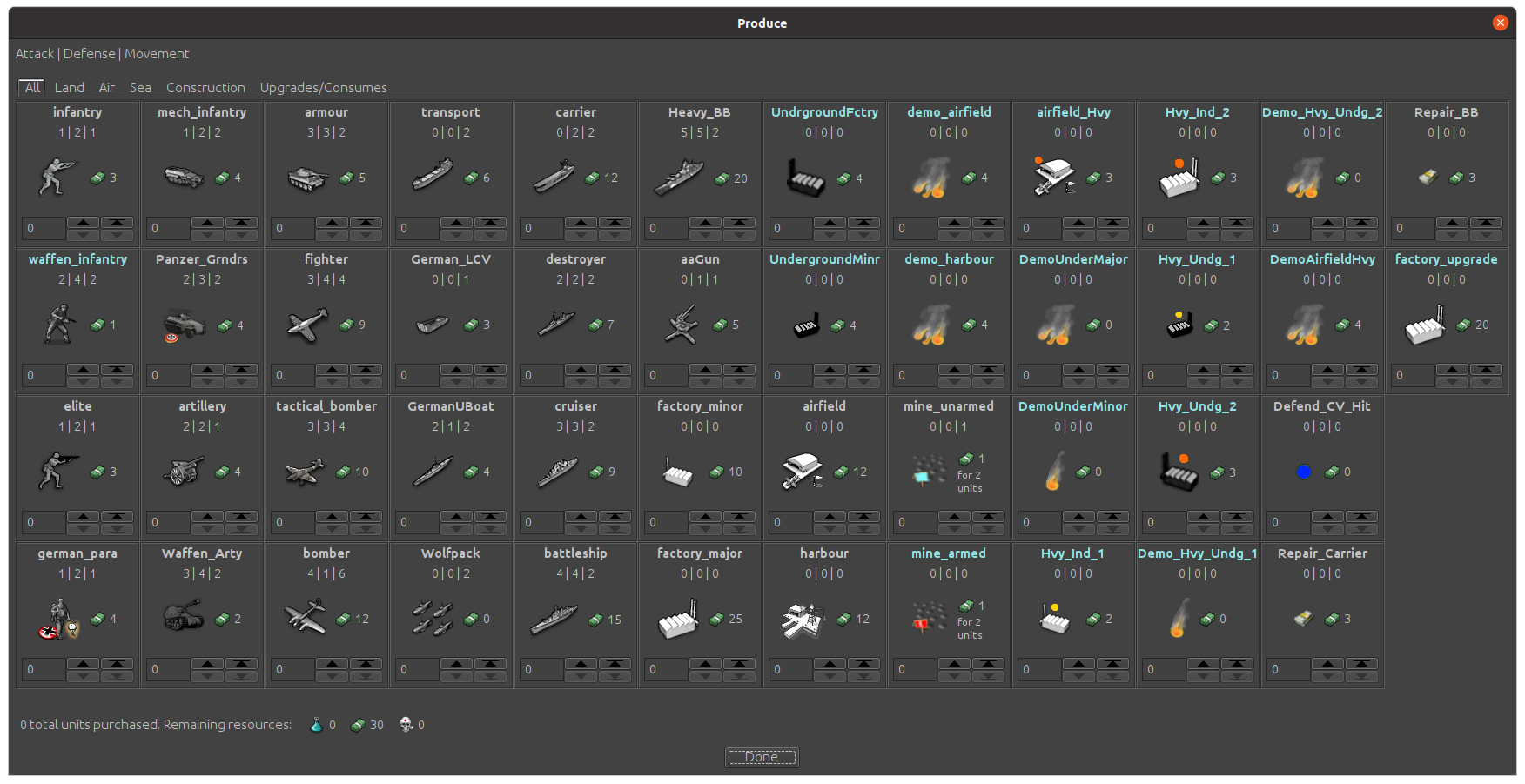The width and height of the screenshot is (1525, 784).
Task: Click the mech_infantry quantity field
Action: [167, 229]
